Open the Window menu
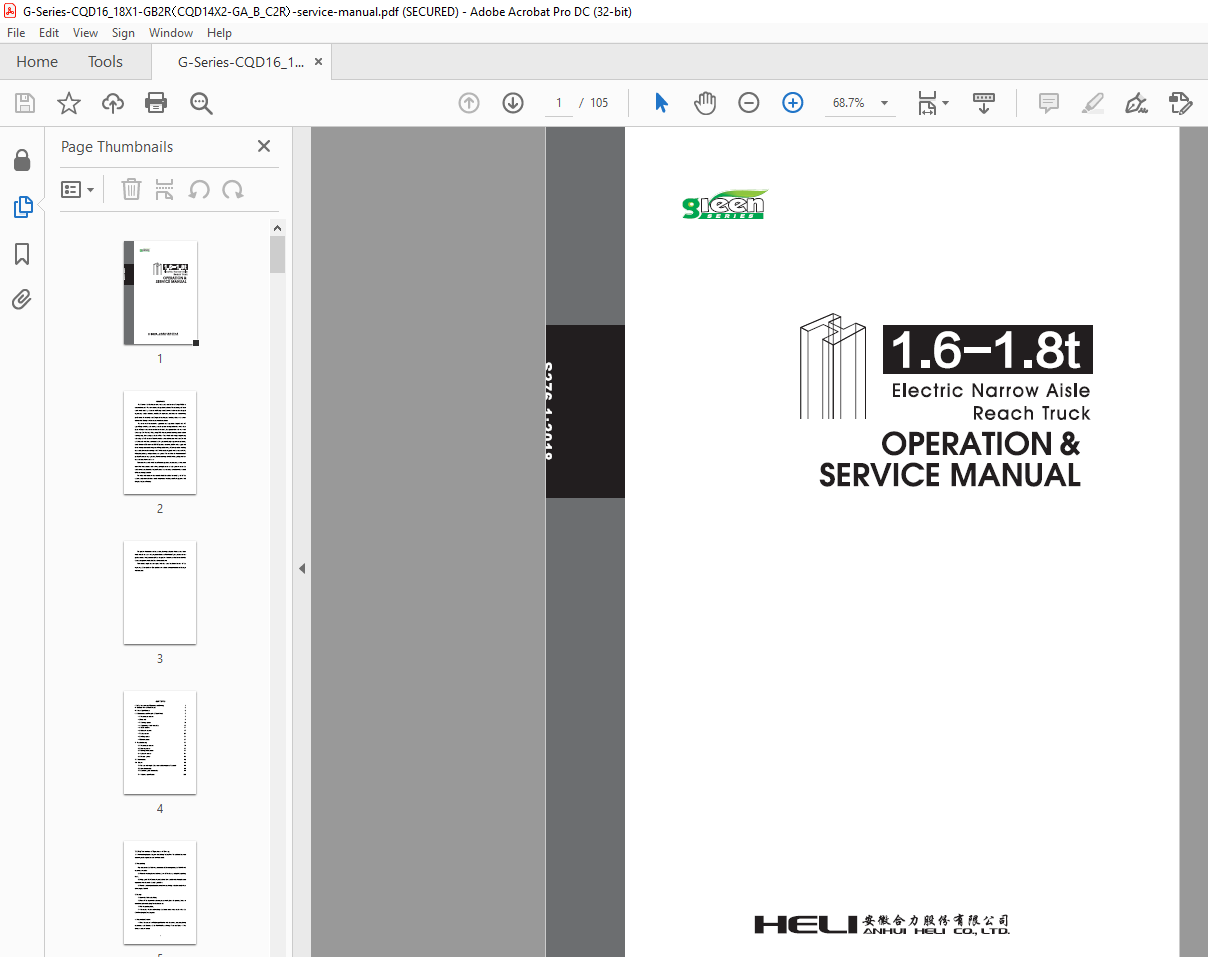The image size is (1208, 957). pos(171,33)
